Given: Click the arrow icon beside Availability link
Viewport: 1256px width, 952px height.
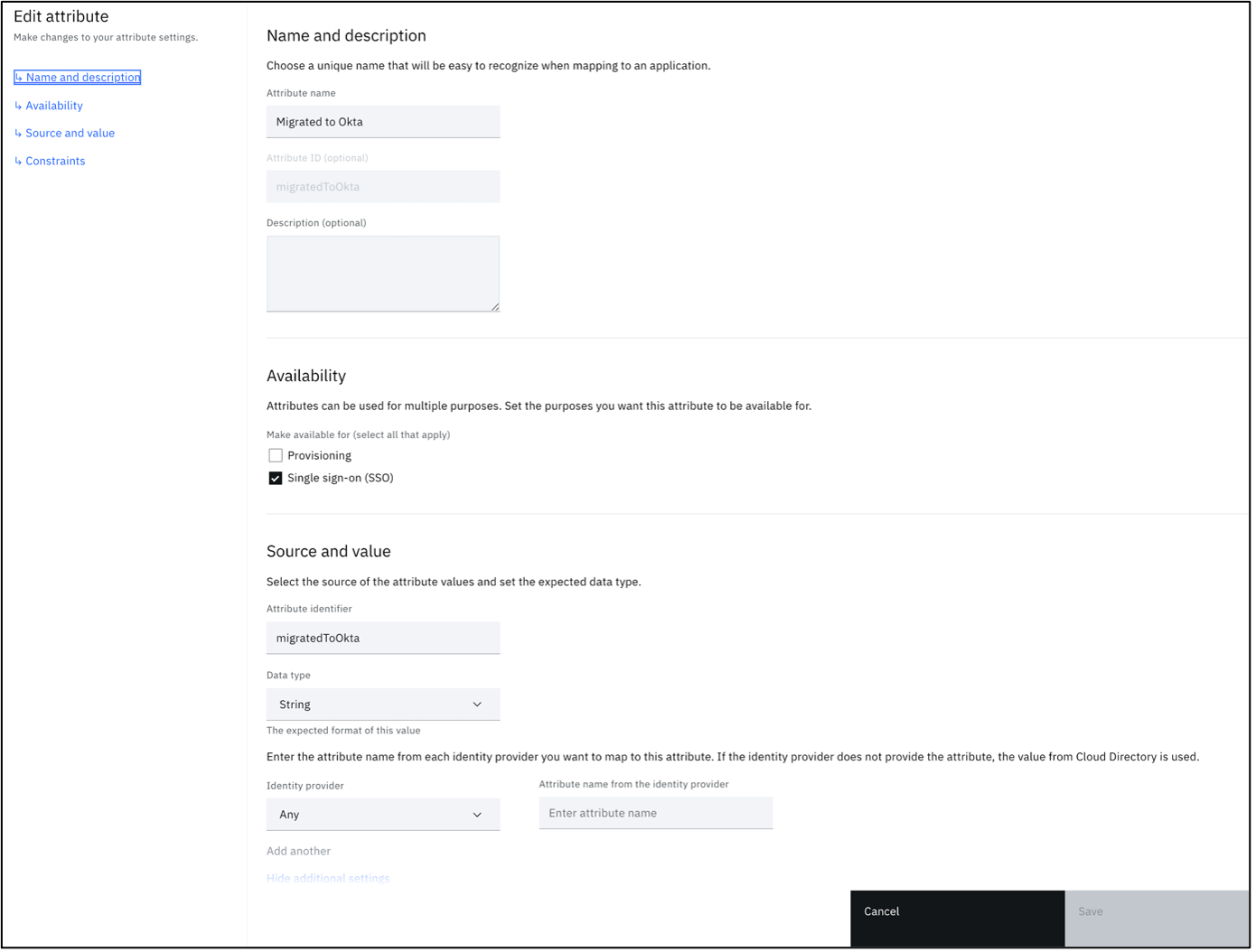Looking at the screenshot, I should click(x=18, y=105).
